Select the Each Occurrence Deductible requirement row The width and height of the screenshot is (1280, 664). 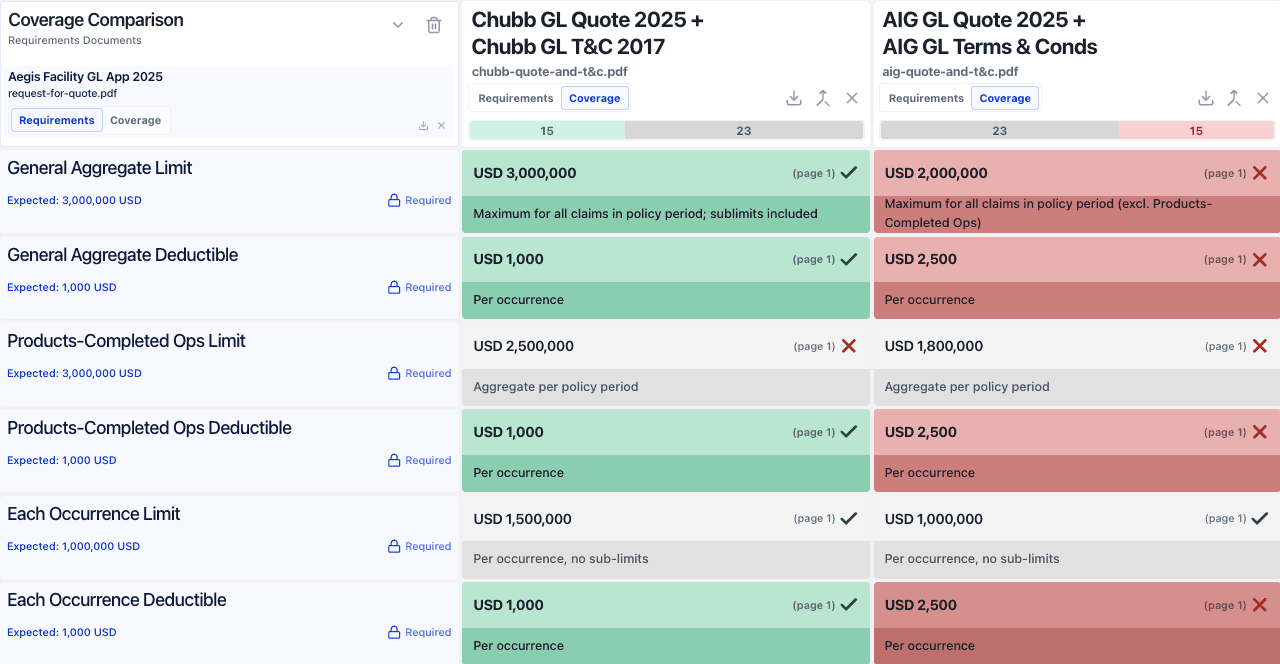point(229,623)
